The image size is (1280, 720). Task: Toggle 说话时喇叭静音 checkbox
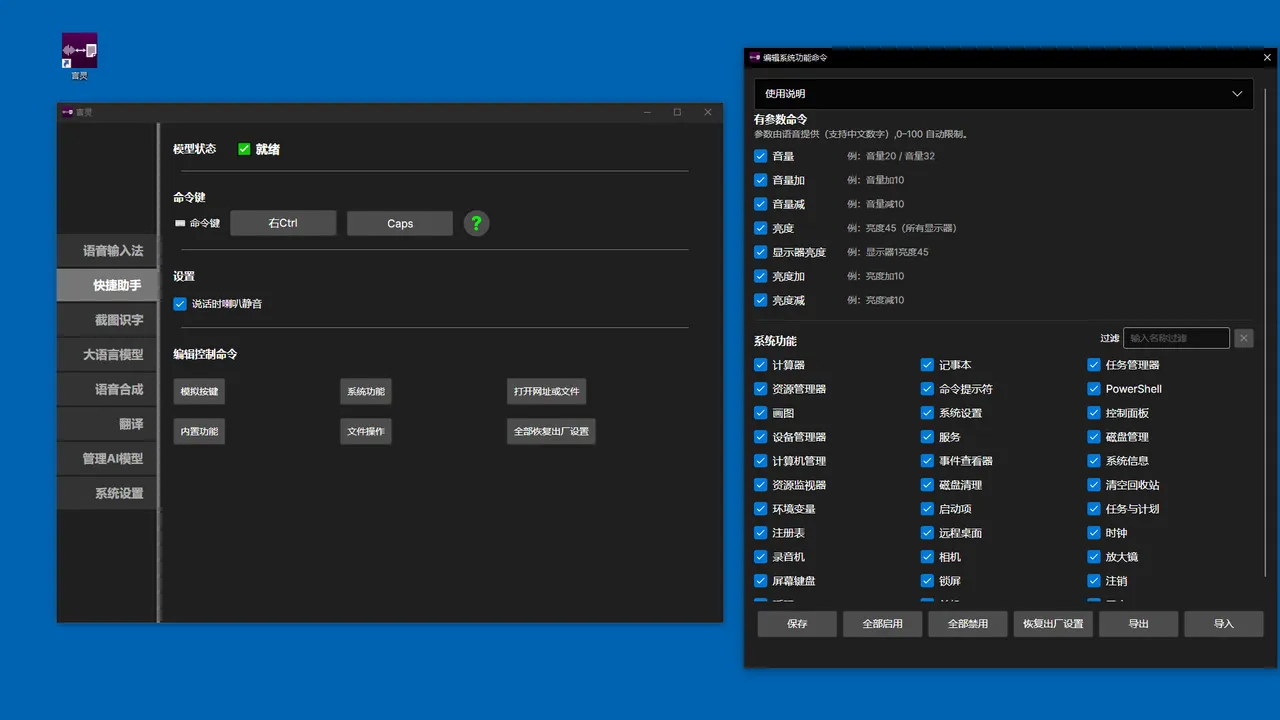[180, 304]
